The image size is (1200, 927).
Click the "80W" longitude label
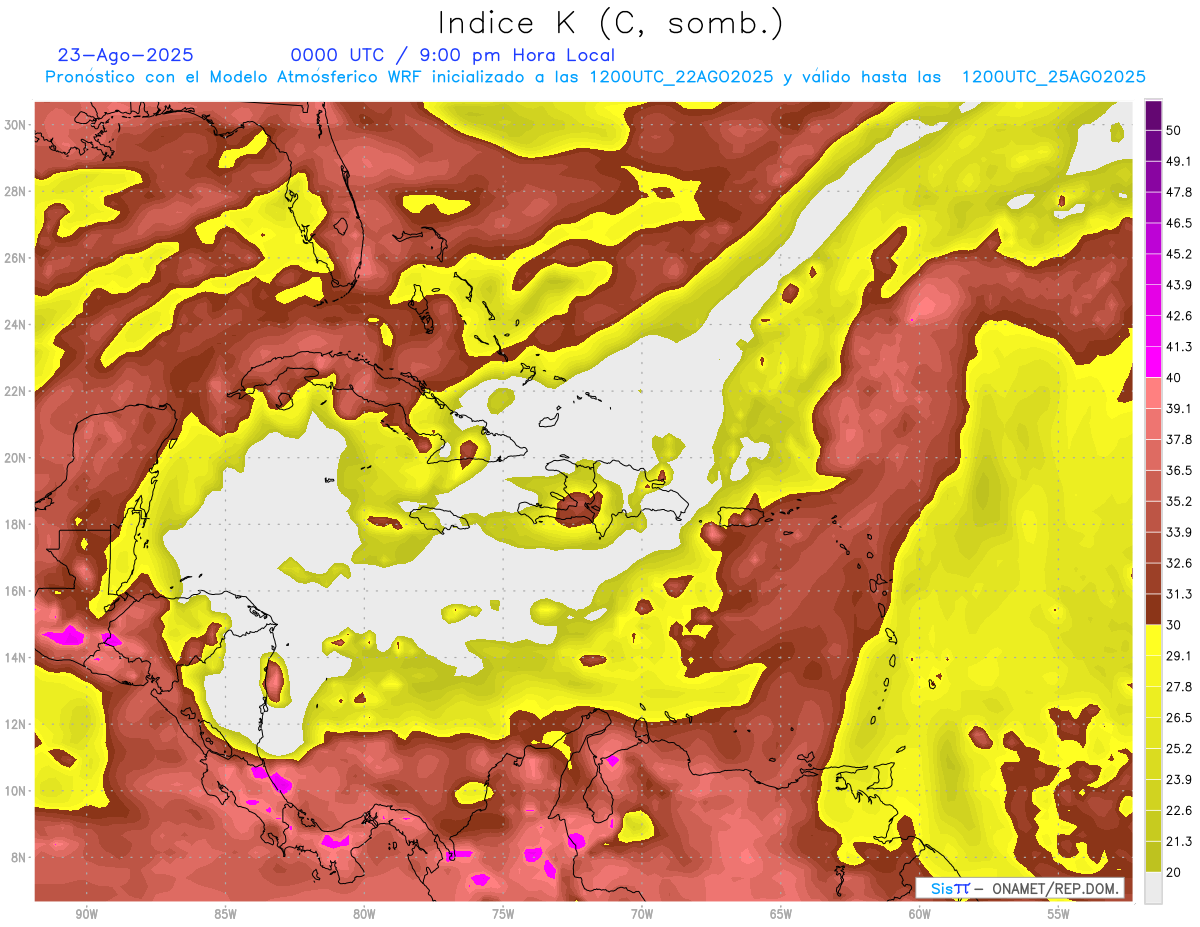coord(364,914)
